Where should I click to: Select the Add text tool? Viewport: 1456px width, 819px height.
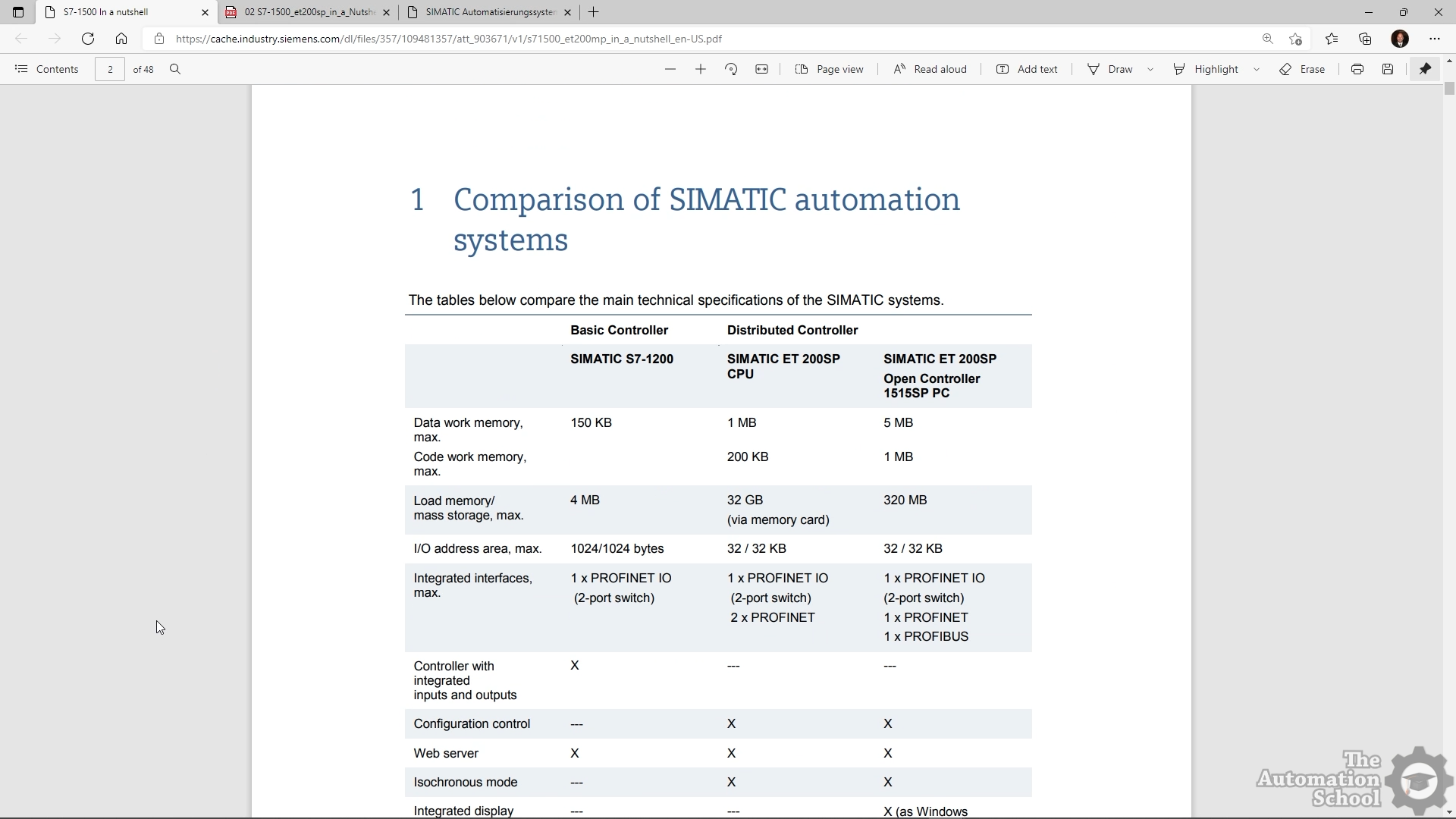coord(1027,69)
